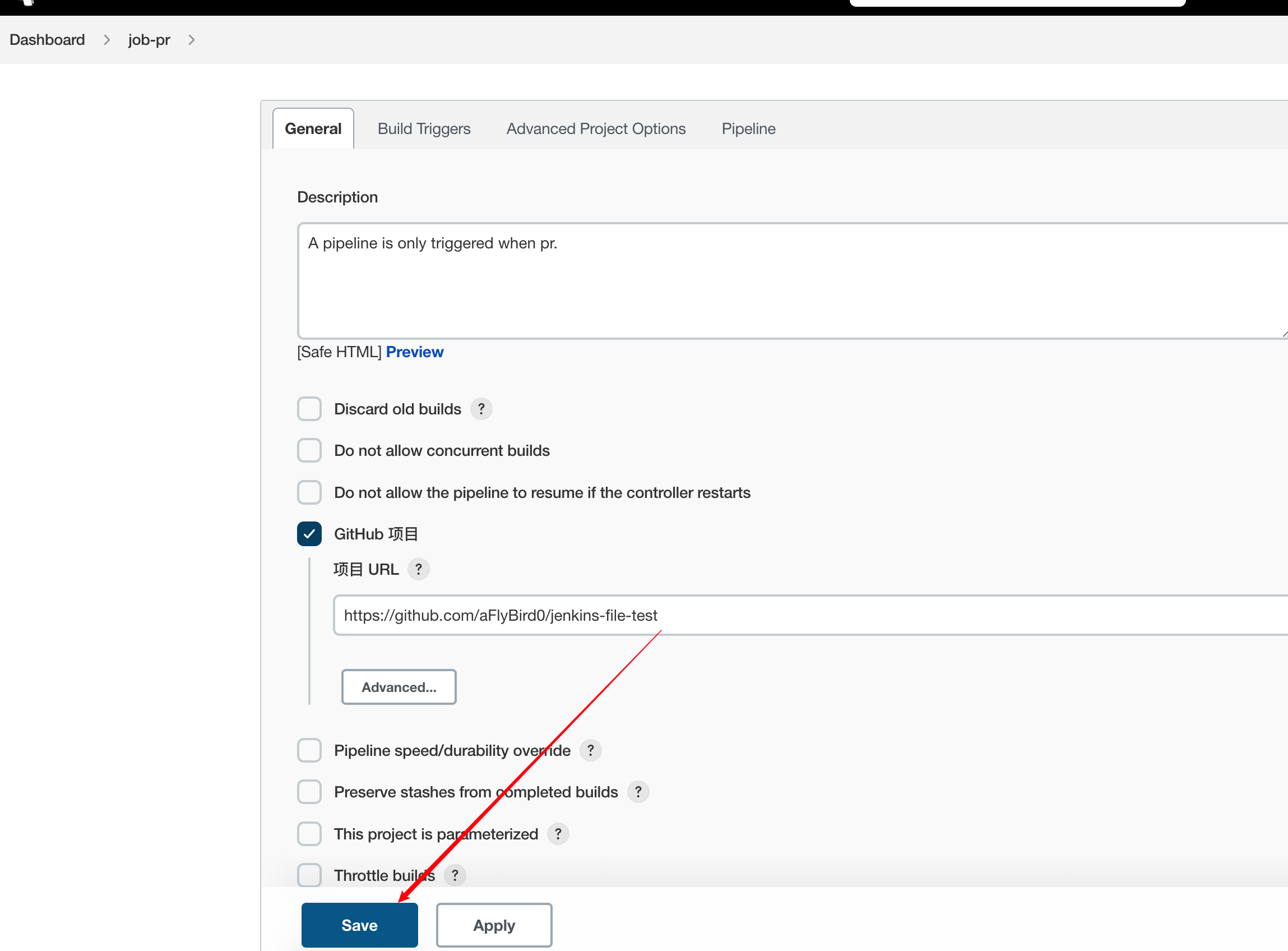This screenshot has height=951, width=1288.
Task: Click help icon for parameterized project option
Action: coord(558,834)
